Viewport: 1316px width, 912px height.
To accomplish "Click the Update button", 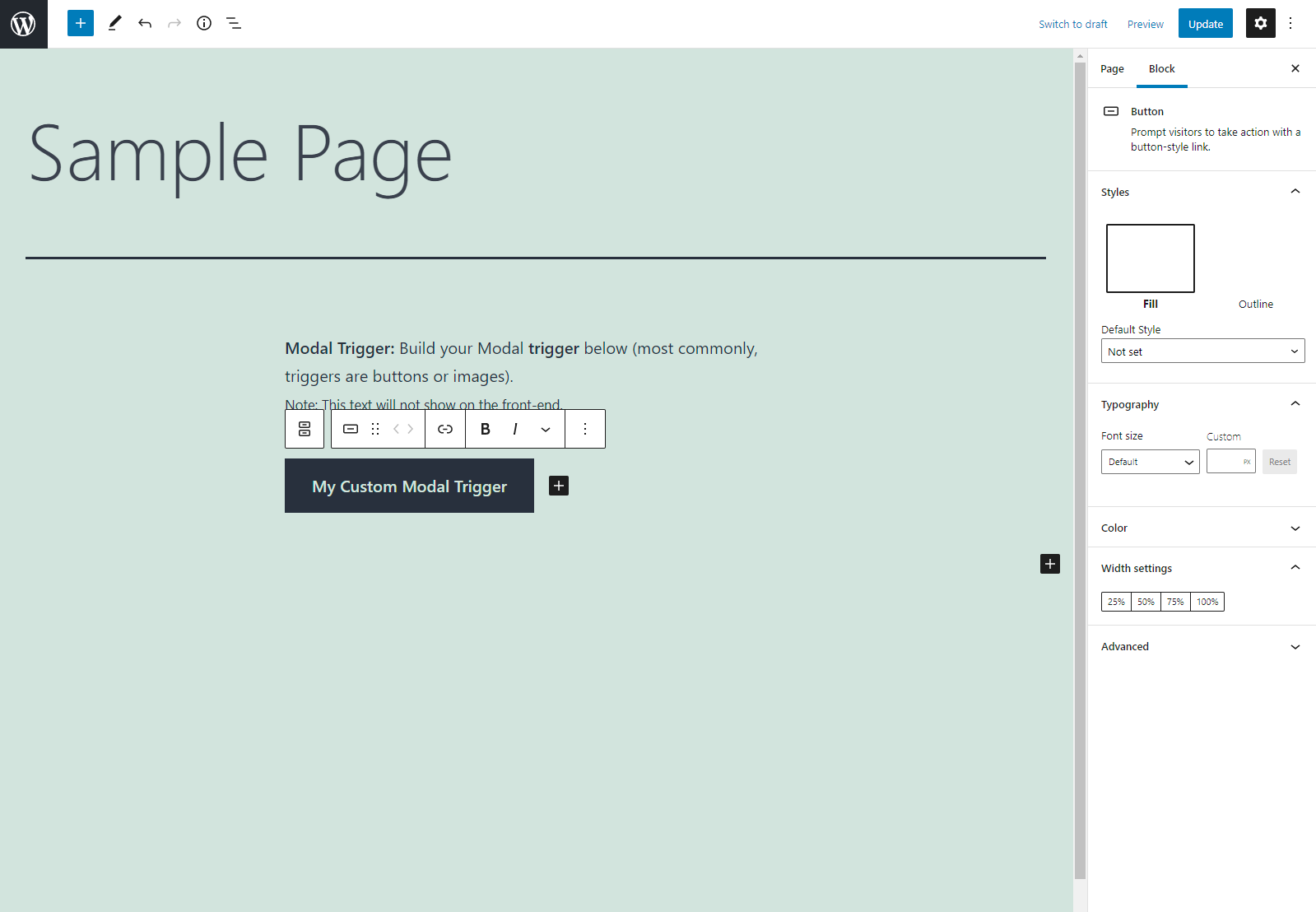I will pyautogui.click(x=1205, y=24).
